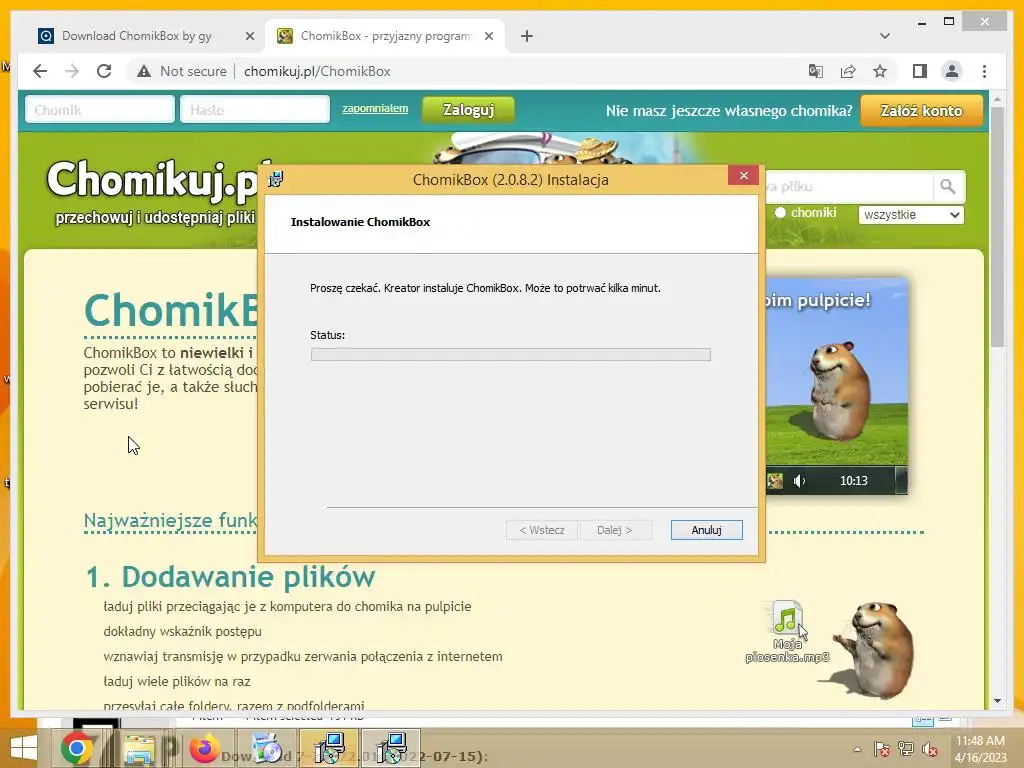Click scrollbar down arrow on page
Viewport: 1024px width, 768px height.
coord(997,701)
